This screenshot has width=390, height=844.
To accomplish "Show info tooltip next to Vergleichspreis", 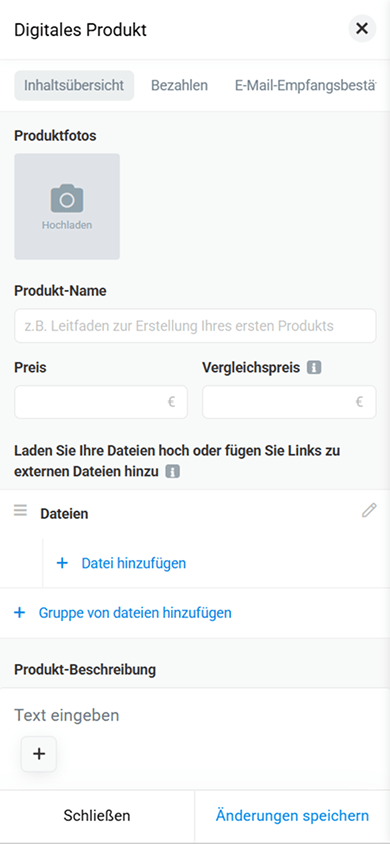I will 314,368.
